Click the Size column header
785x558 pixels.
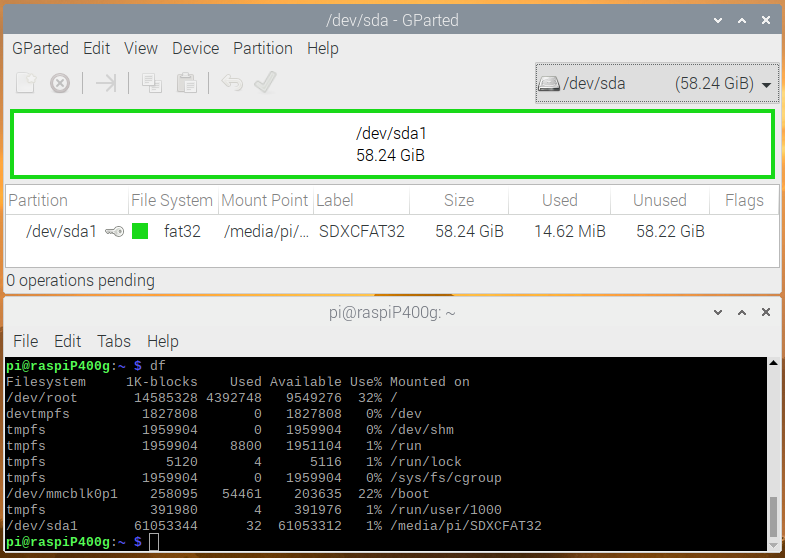click(x=459, y=200)
